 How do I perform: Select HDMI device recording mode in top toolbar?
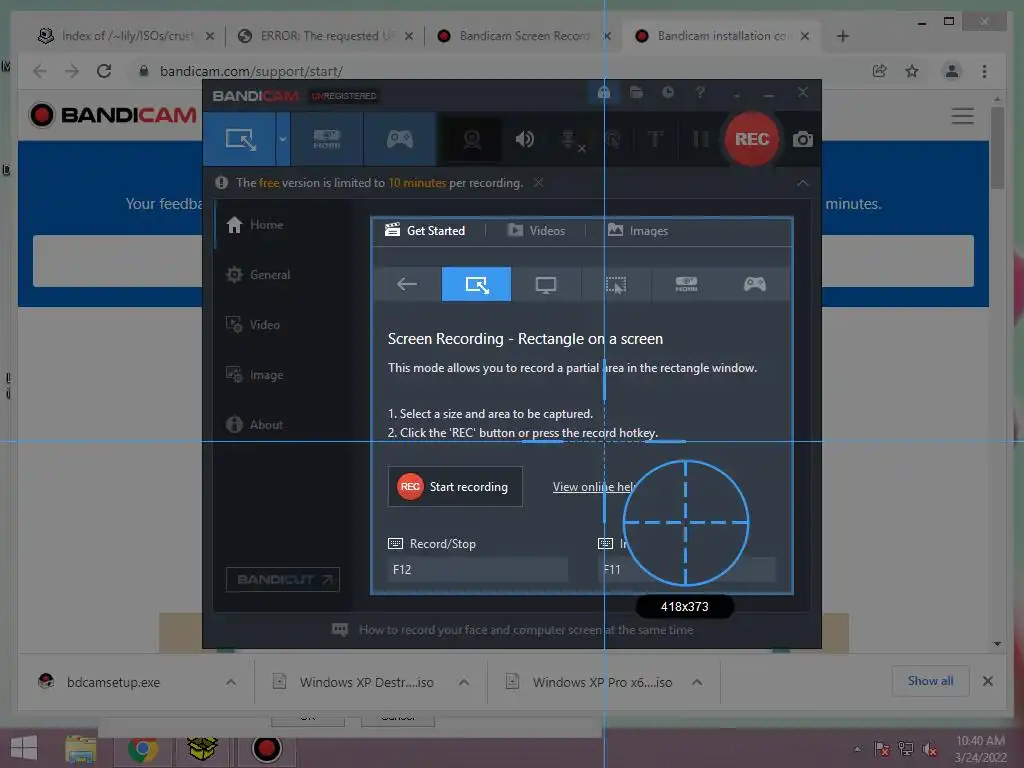(x=327, y=139)
